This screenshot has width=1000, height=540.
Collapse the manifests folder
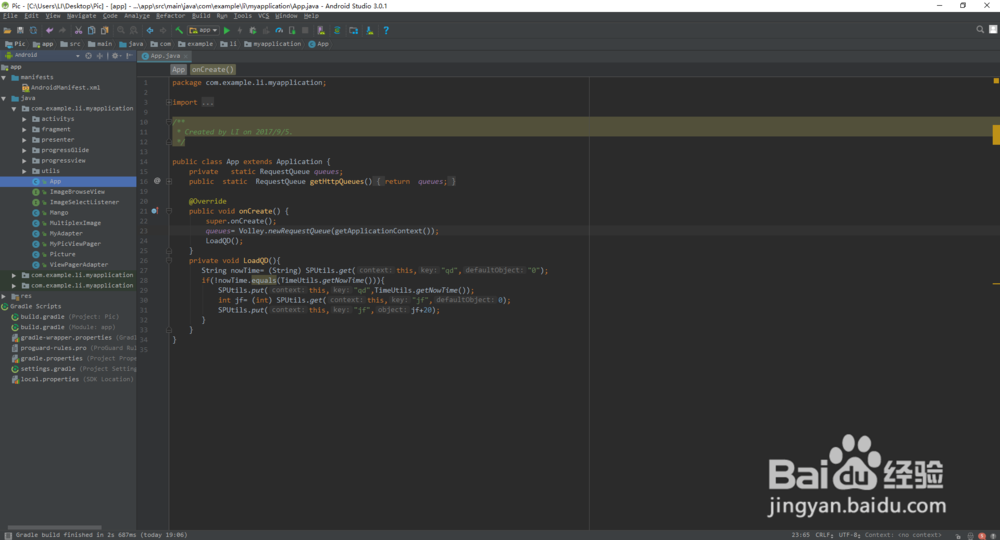pyautogui.click(x=4, y=77)
